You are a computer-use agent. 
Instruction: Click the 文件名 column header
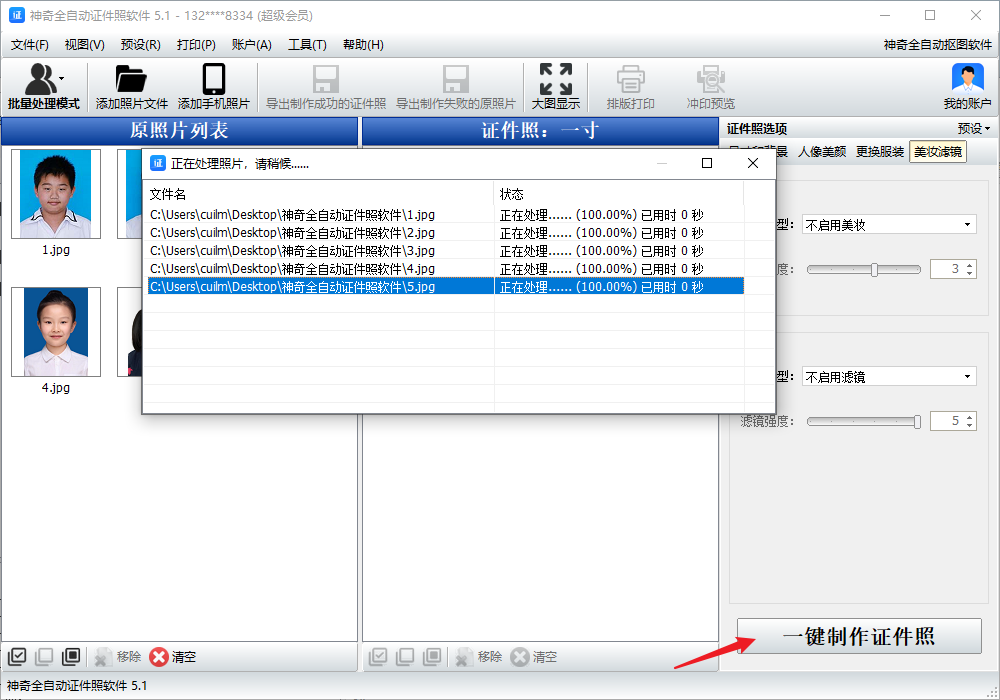coord(318,194)
